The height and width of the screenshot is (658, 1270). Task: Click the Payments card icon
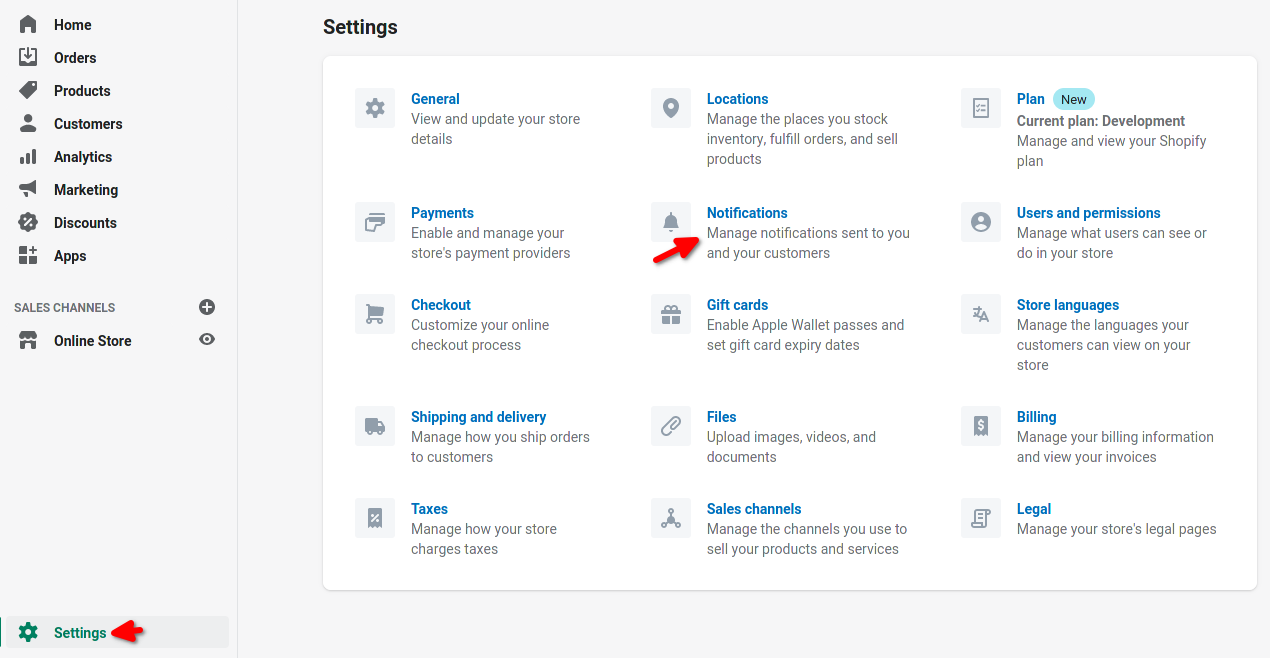[374, 221]
